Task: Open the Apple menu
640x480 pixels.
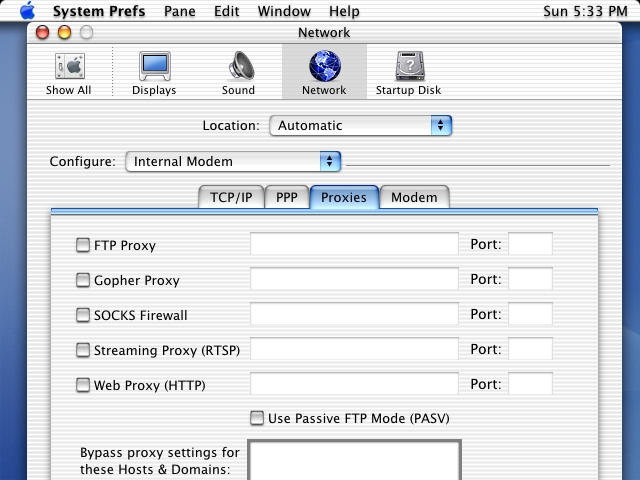Action: tap(27, 11)
